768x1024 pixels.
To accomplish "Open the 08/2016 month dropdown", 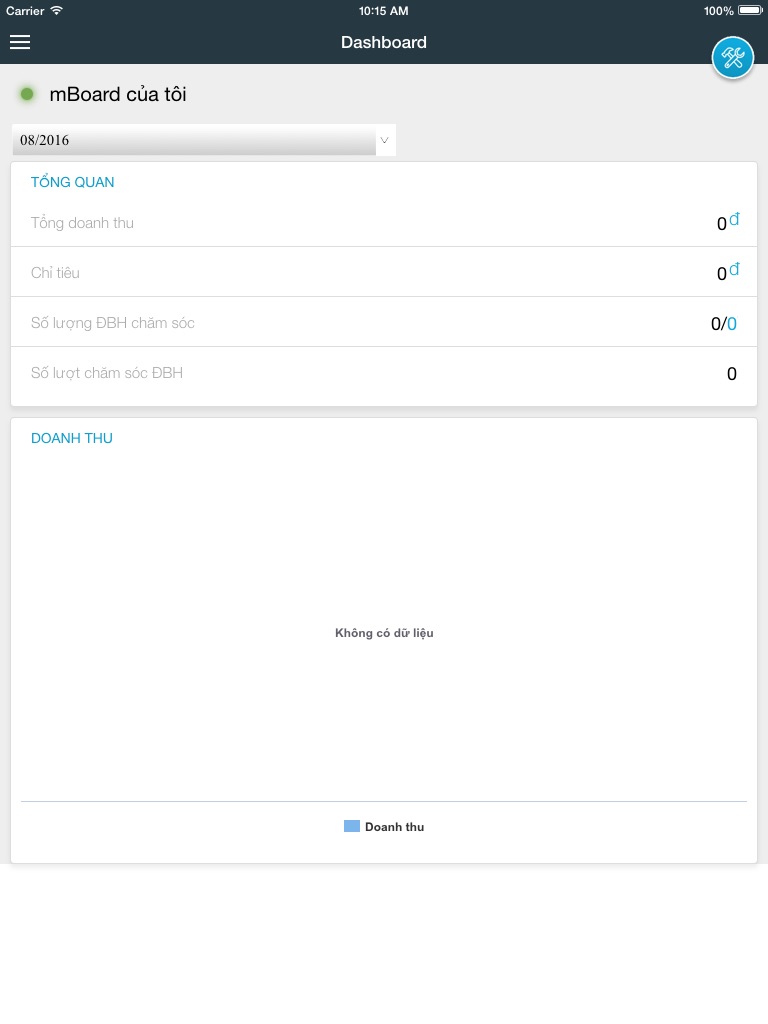I will pos(204,140).
